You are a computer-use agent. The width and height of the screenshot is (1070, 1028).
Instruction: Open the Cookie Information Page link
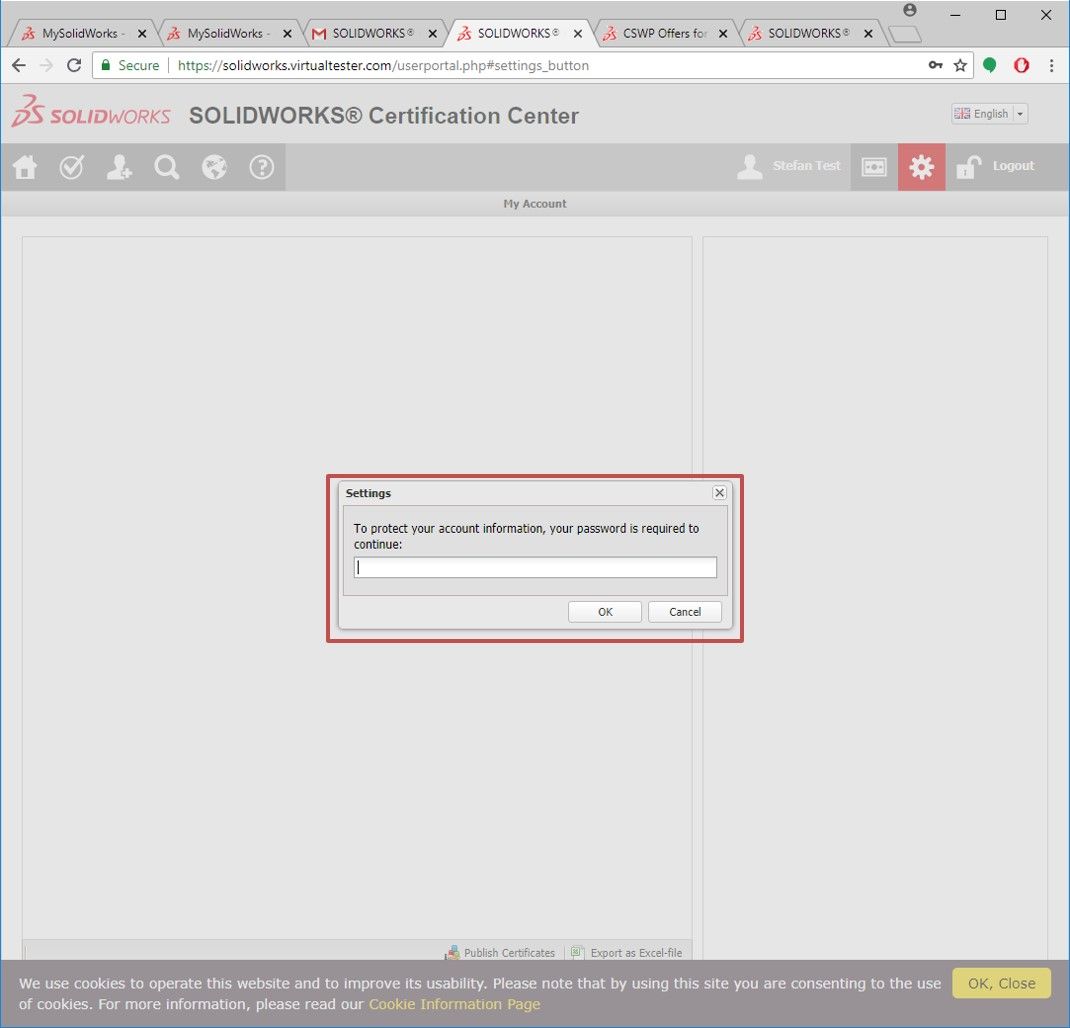[454, 1004]
